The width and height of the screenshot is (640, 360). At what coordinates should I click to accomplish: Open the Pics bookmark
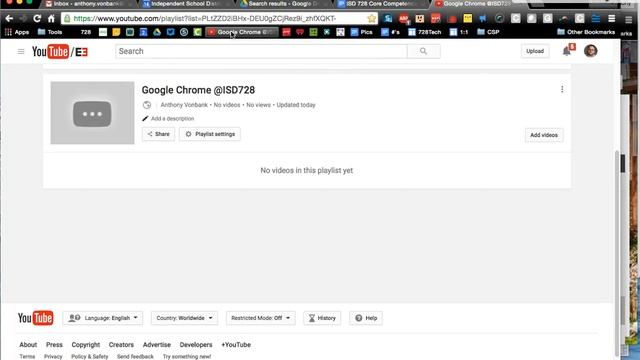point(362,32)
